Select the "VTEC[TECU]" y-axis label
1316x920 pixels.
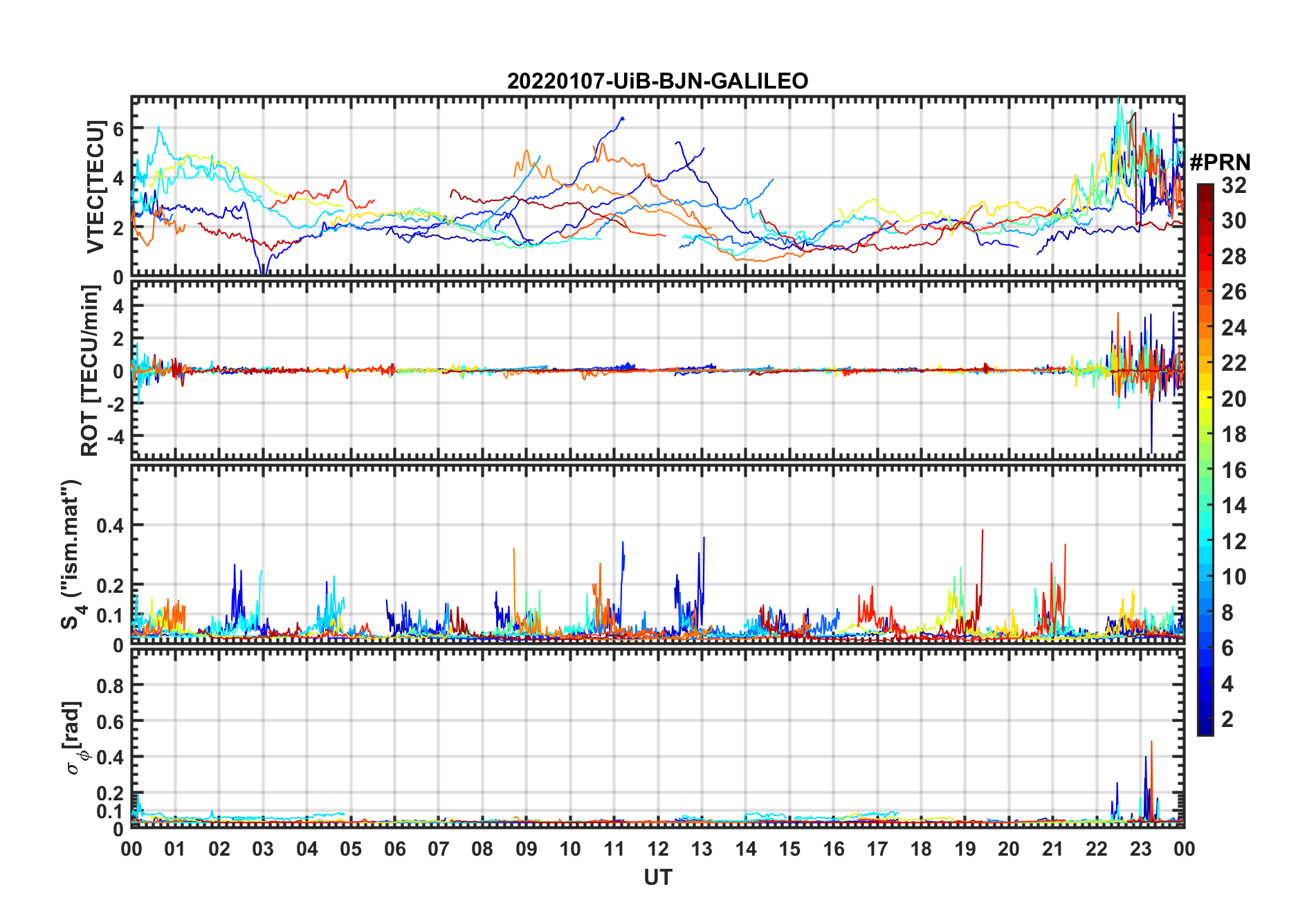pyautogui.click(x=95, y=187)
